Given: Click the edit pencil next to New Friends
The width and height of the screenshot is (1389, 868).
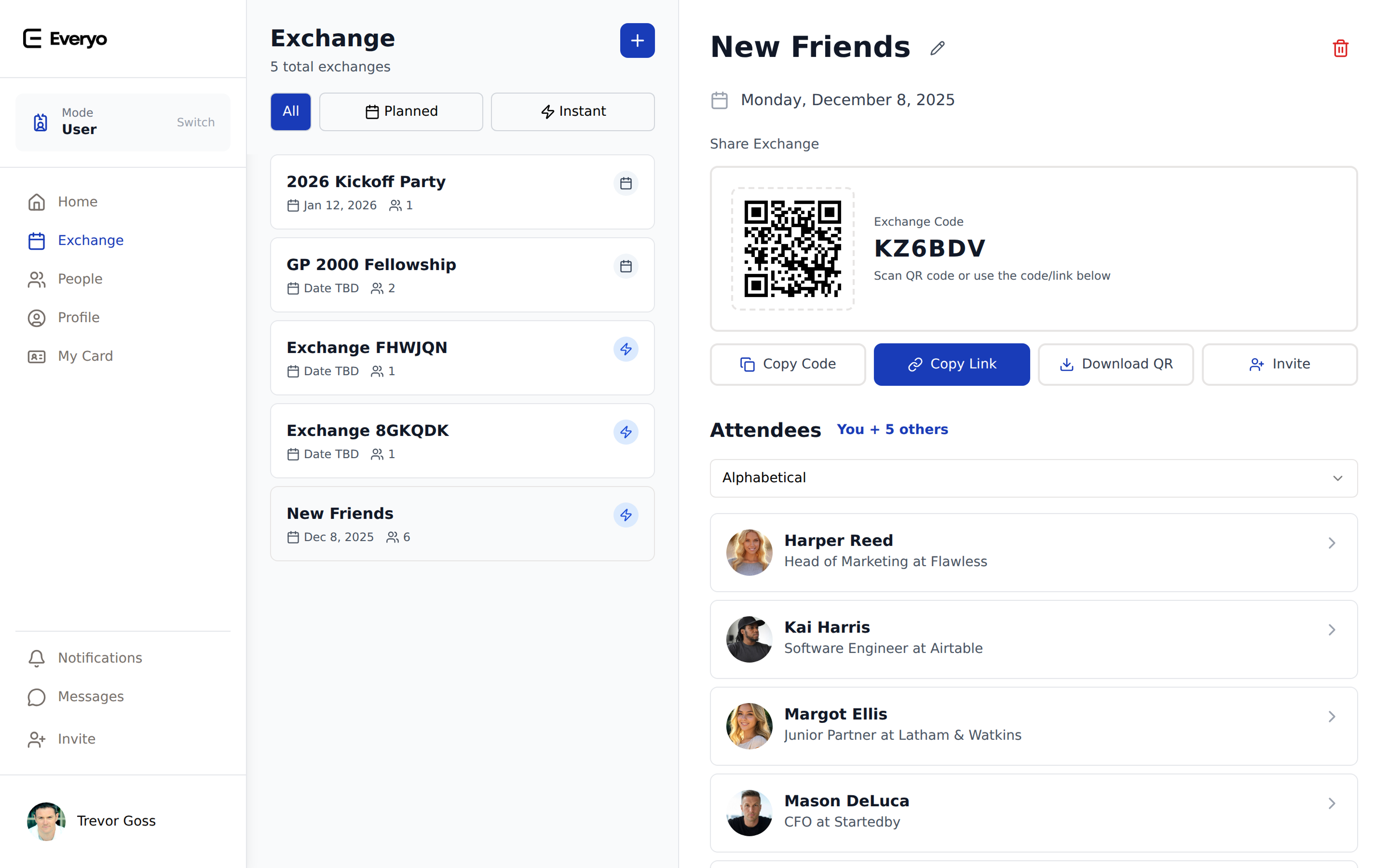Looking at the screenshot, I should (x=937, y=48).
